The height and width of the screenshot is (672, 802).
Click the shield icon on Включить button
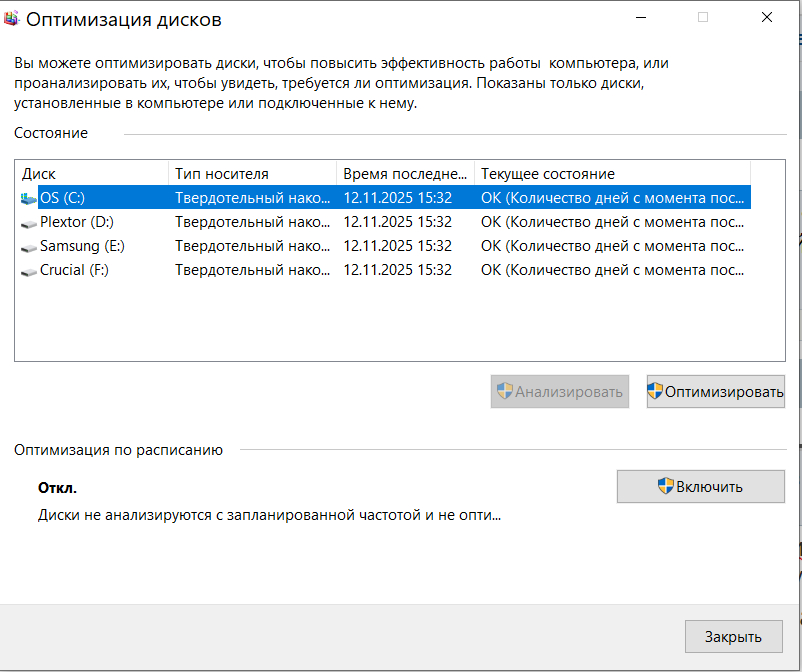[x=665, y=486]
